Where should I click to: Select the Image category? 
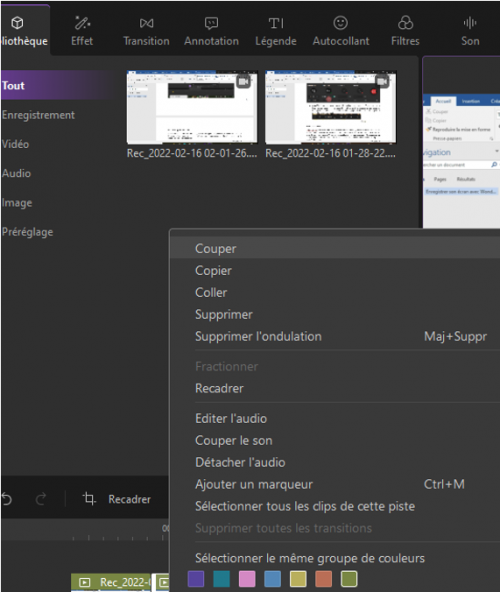17,203
